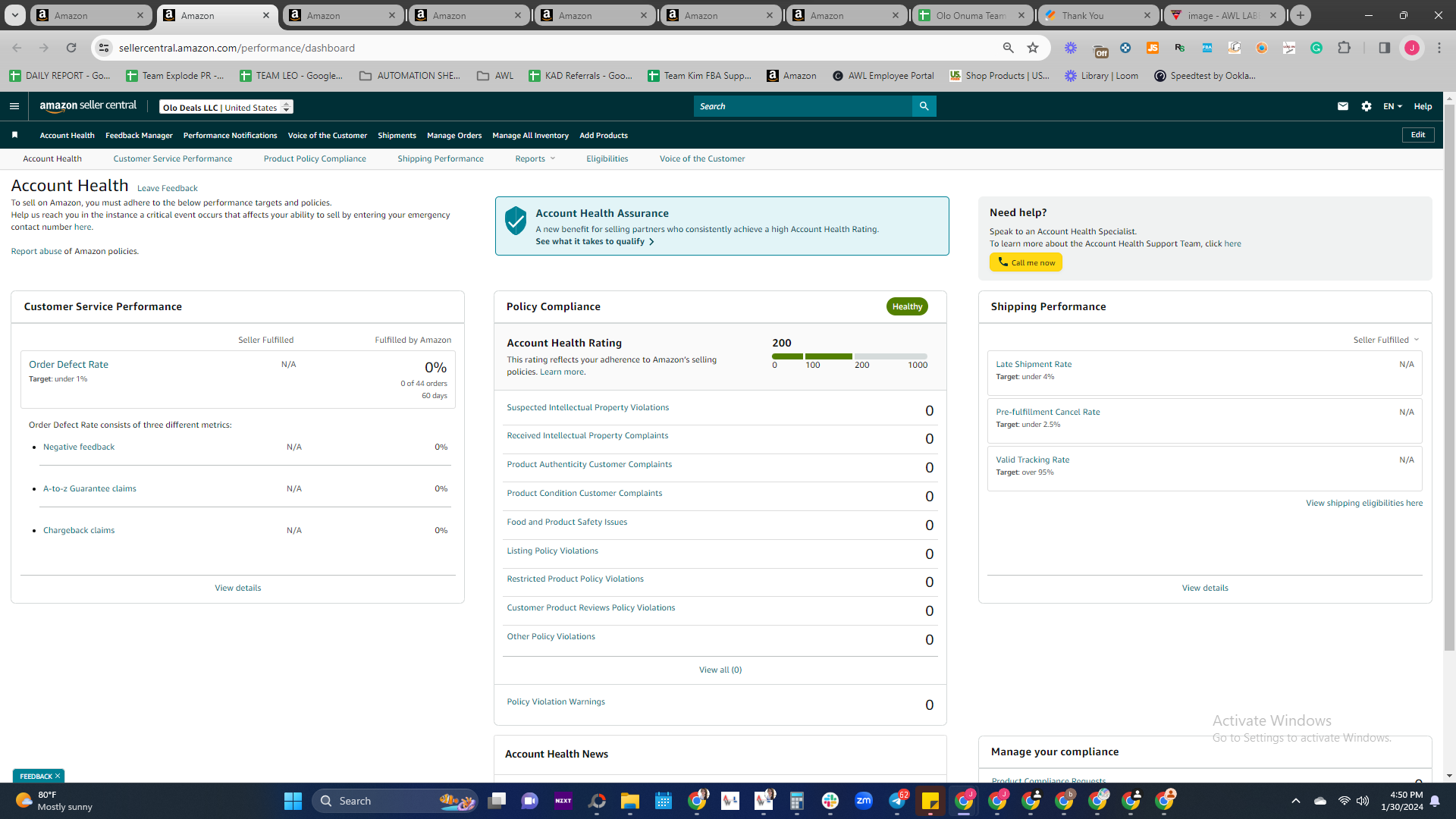Click the Edit button in the favorites bar

1418,135
